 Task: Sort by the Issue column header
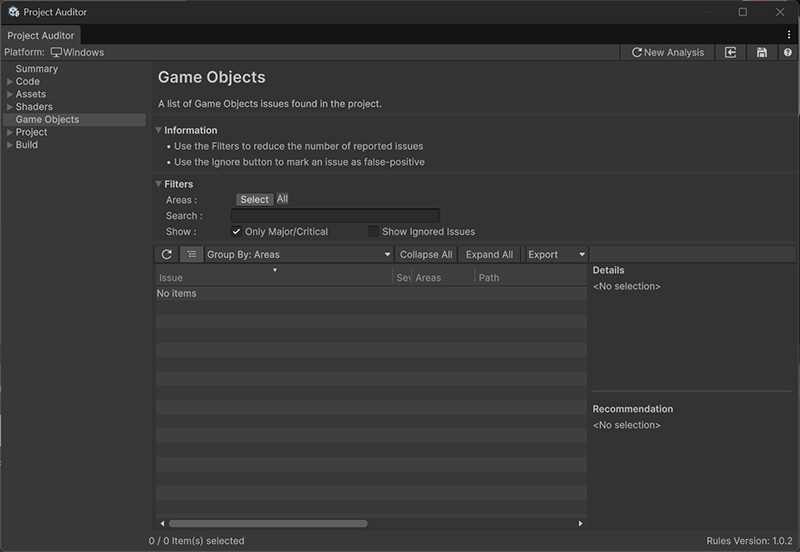click(274, 277)
